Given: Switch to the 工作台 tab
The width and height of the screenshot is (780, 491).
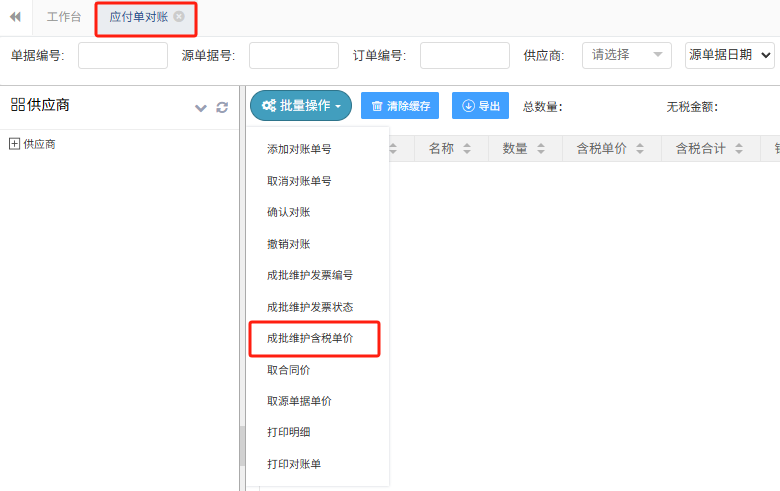Looking at the screenshot, I should 64,17.
